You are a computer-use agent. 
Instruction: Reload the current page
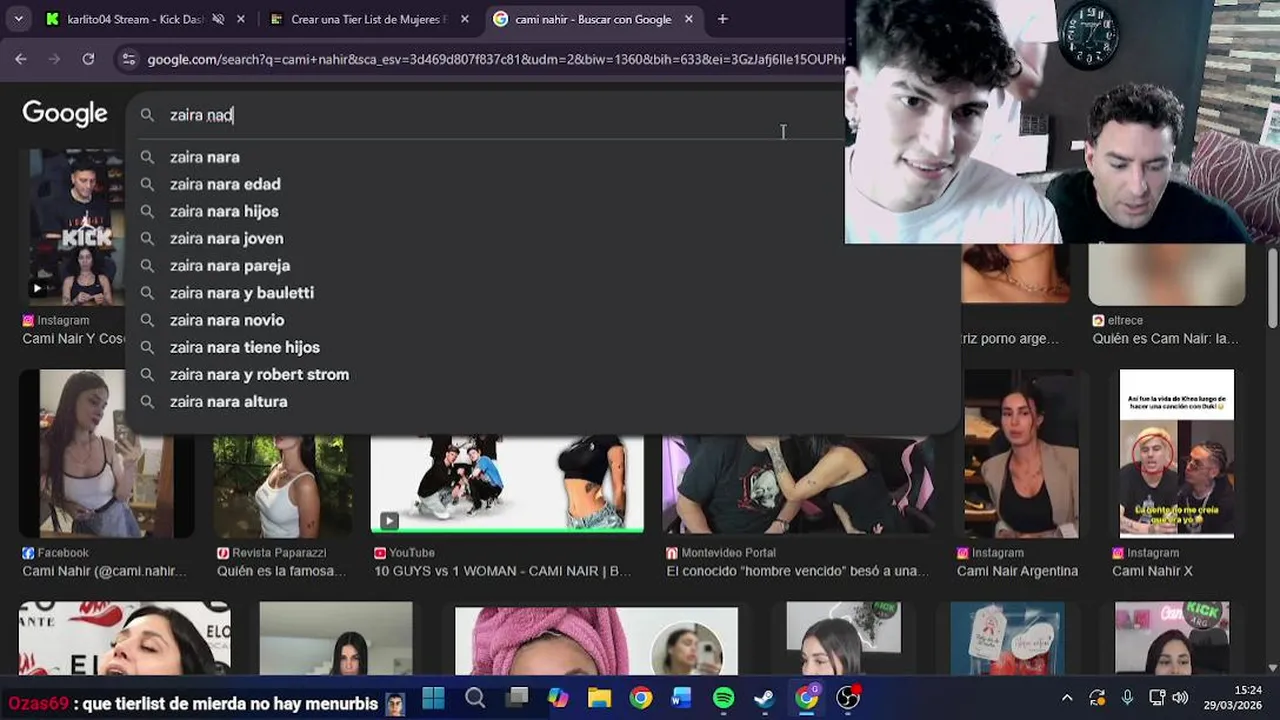[88, 59]
